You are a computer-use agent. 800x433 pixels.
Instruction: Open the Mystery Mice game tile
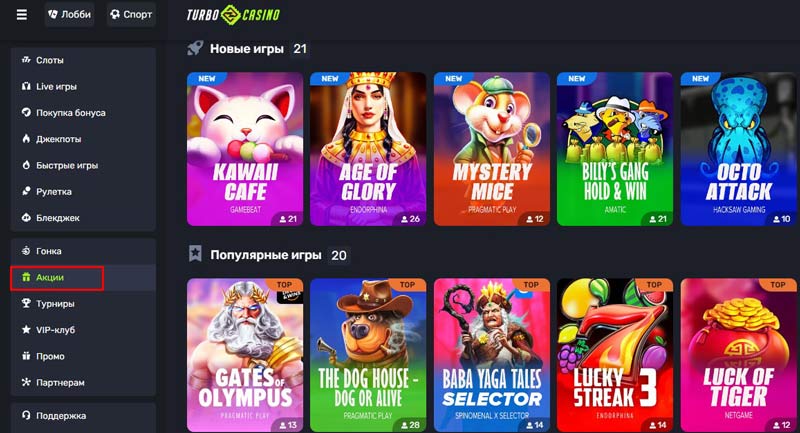pos(492,149)
